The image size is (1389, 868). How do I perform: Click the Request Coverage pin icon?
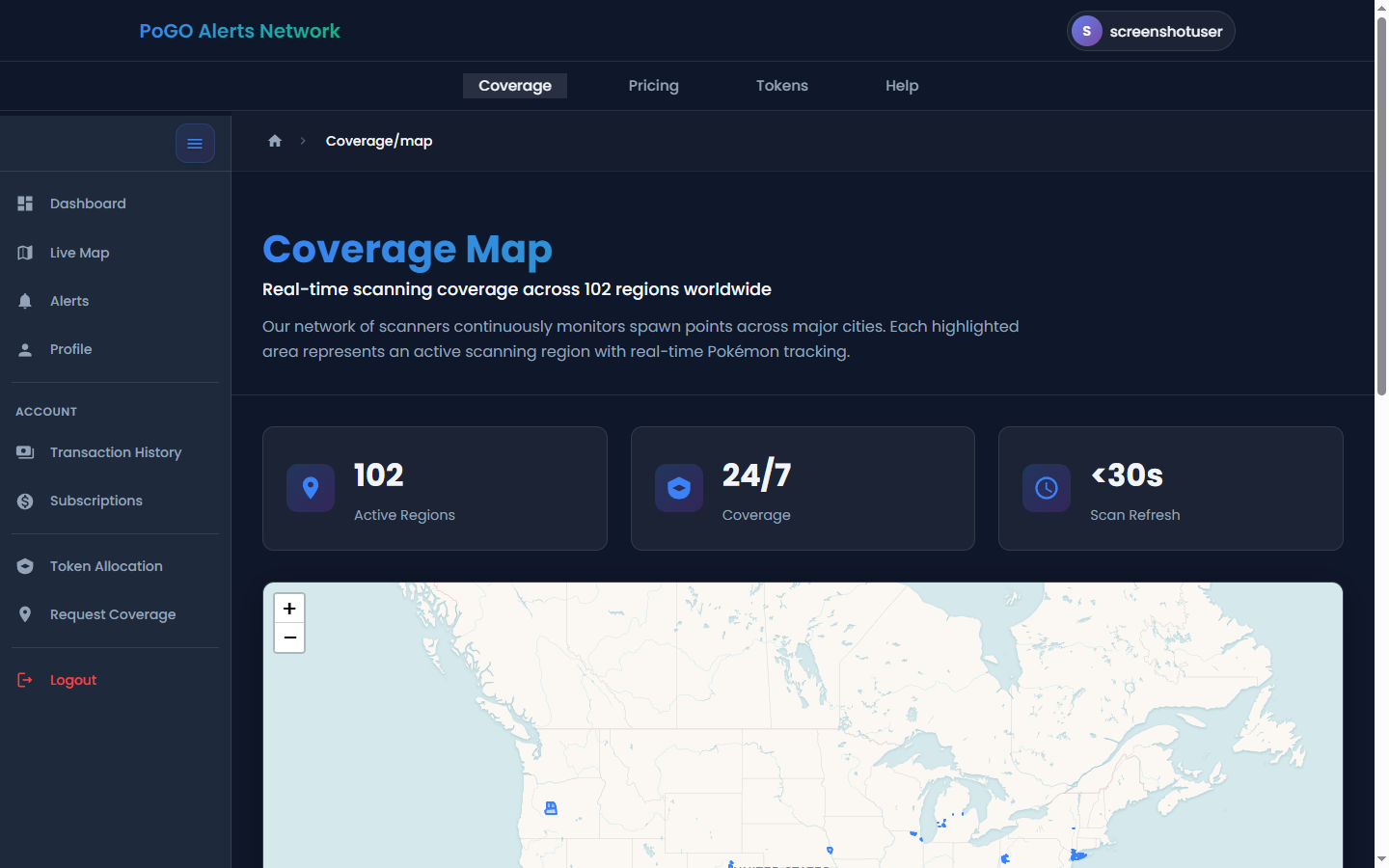(x=25, y=614)
